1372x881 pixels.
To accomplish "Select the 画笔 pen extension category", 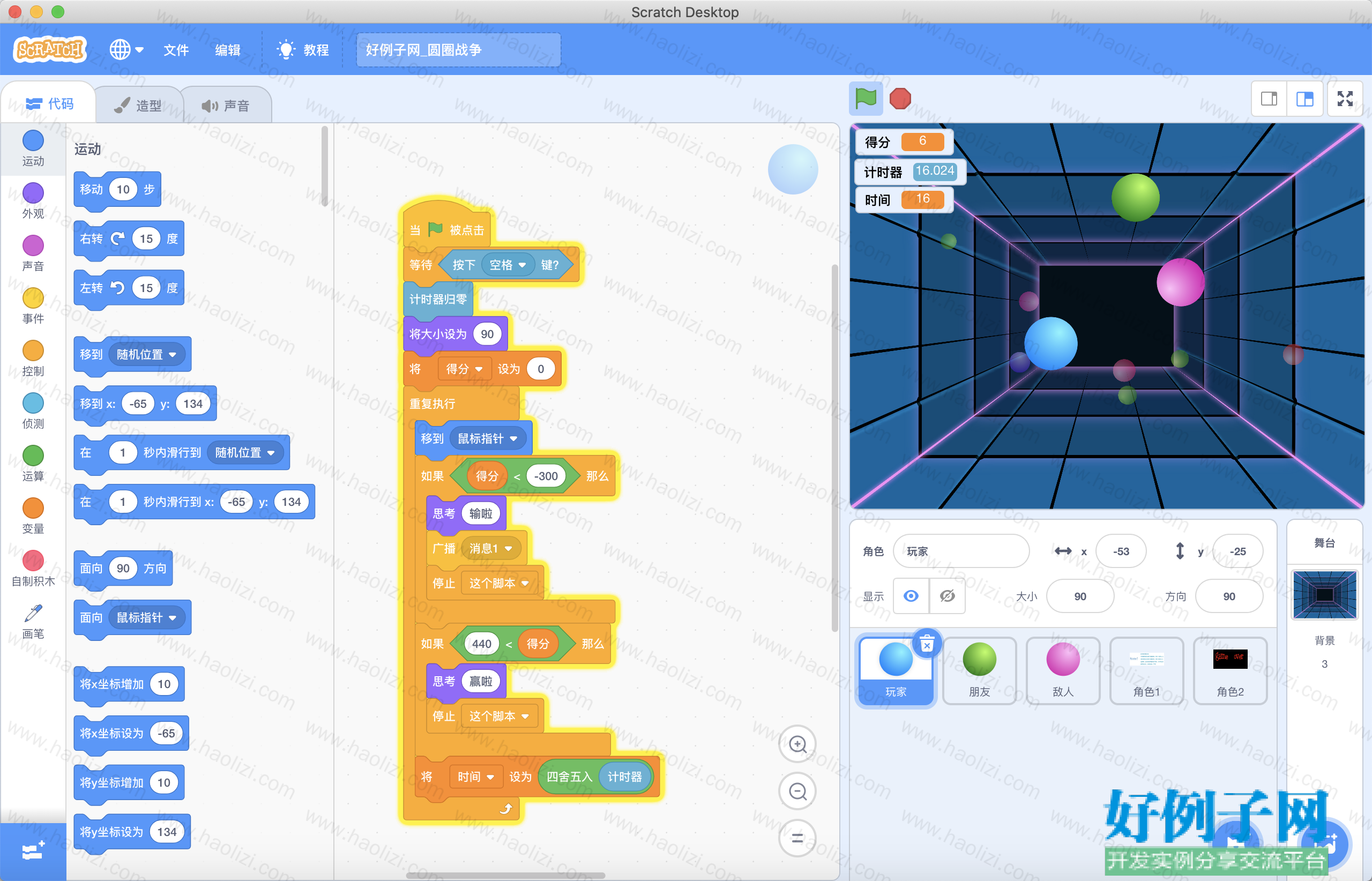I will 33,622.
